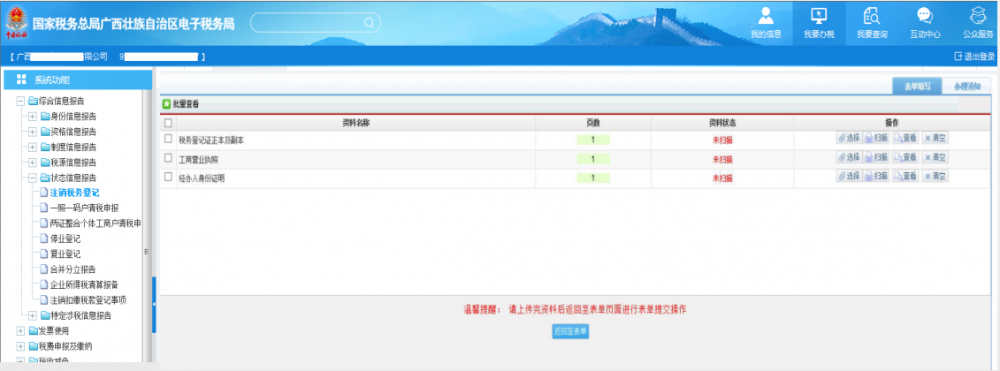Click 选择 button for 税务登记证 row

tap(849, 138)
